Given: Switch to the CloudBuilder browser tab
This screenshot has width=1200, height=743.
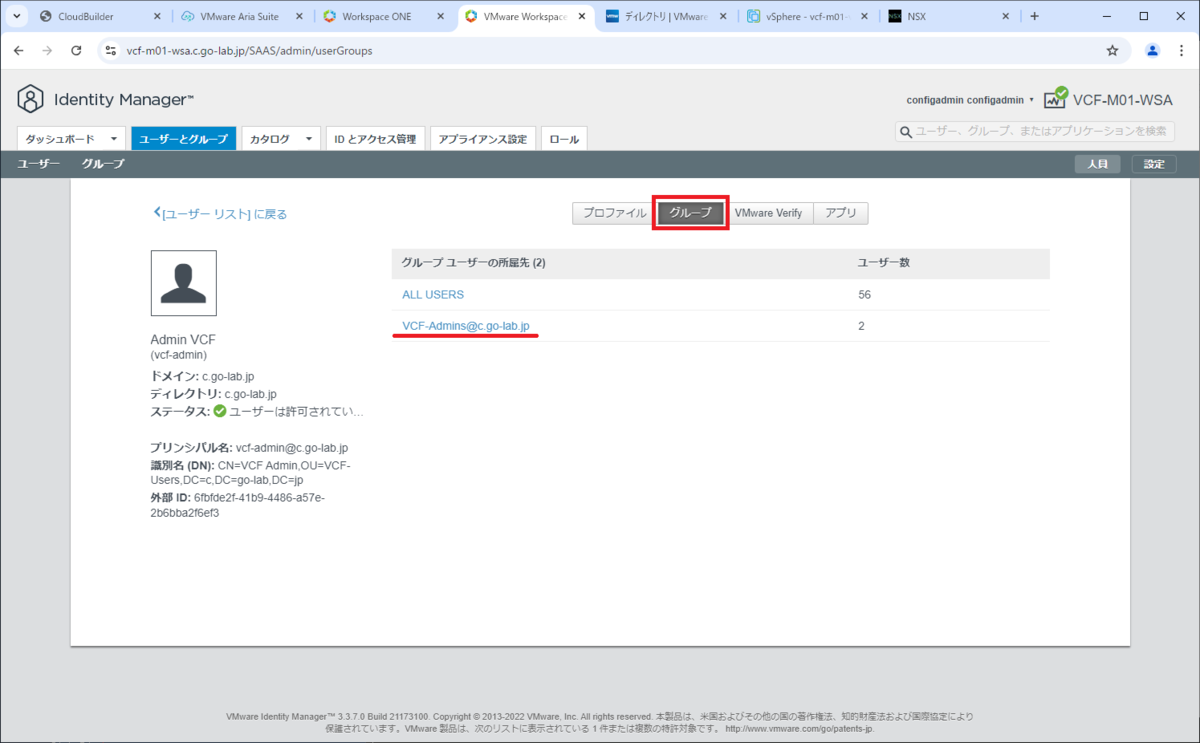Looking at the screenshot, I should click(x=100, y=16).
